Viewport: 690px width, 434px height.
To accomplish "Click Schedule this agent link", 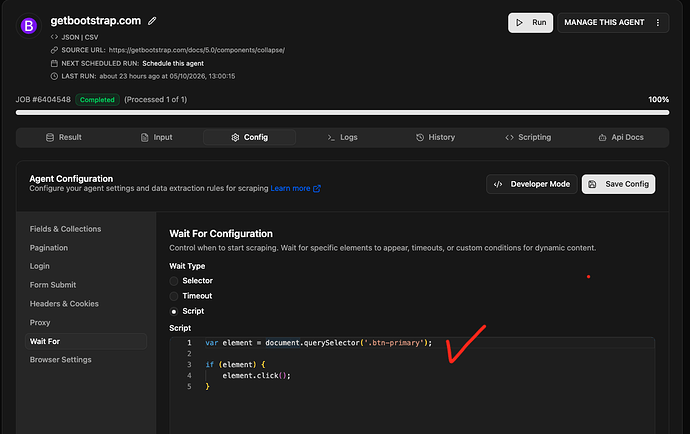I will (x=173, y=63).
